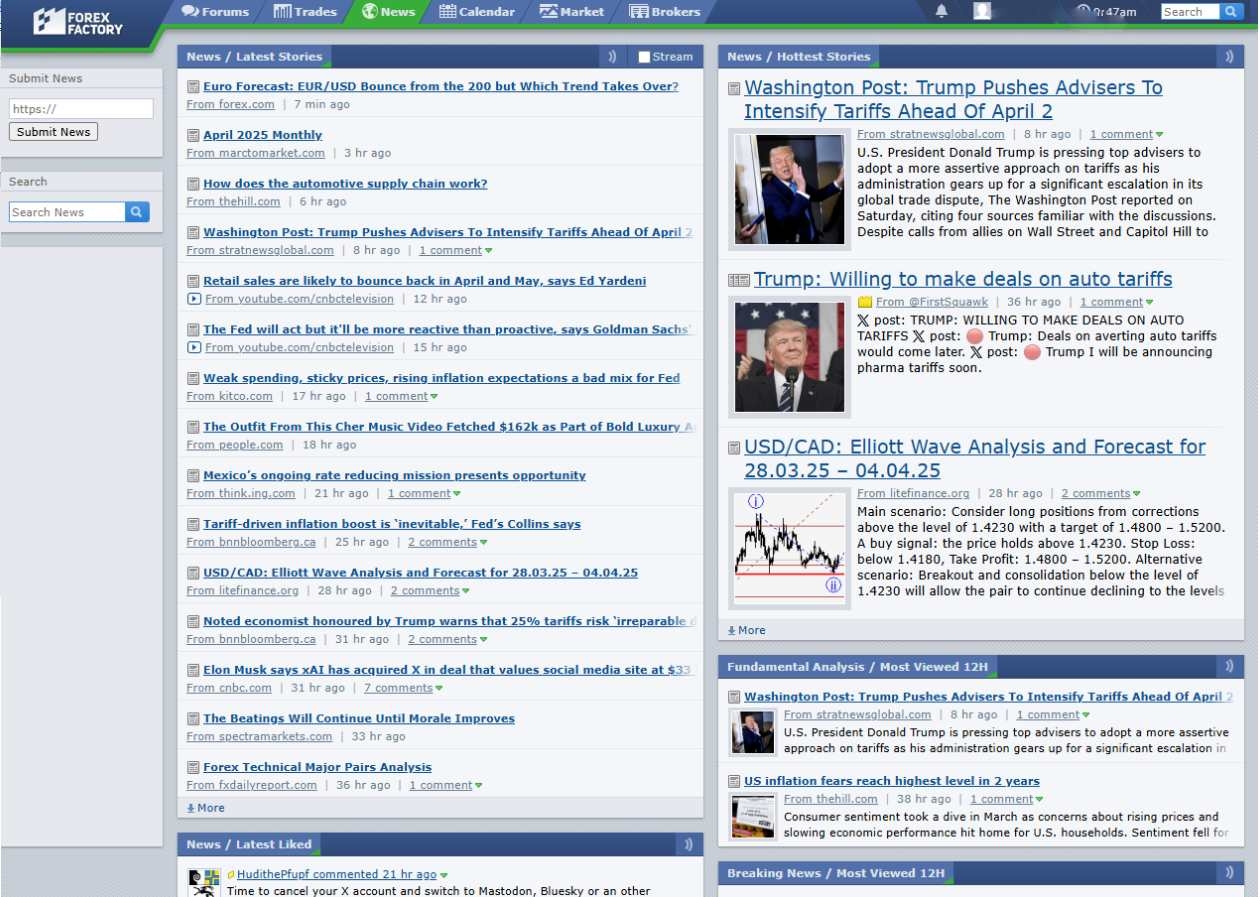
Task: Expand More under Hottest Stories list
Action: click(747, 630)
